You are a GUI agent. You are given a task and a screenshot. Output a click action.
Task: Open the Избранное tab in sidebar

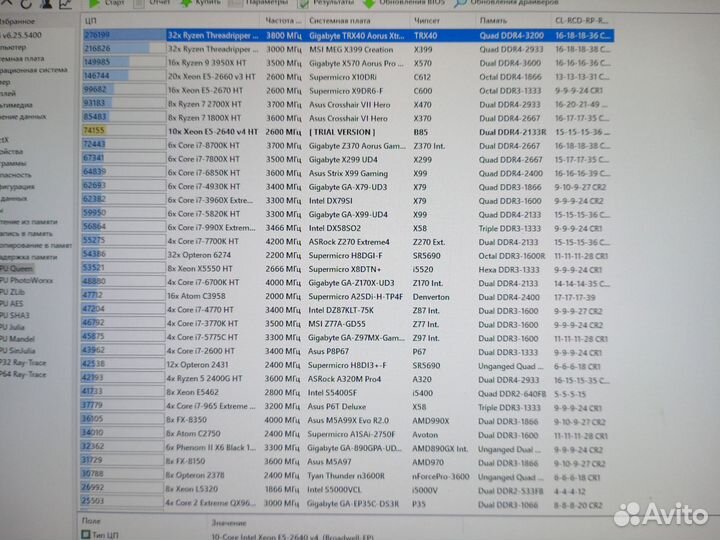17,21
